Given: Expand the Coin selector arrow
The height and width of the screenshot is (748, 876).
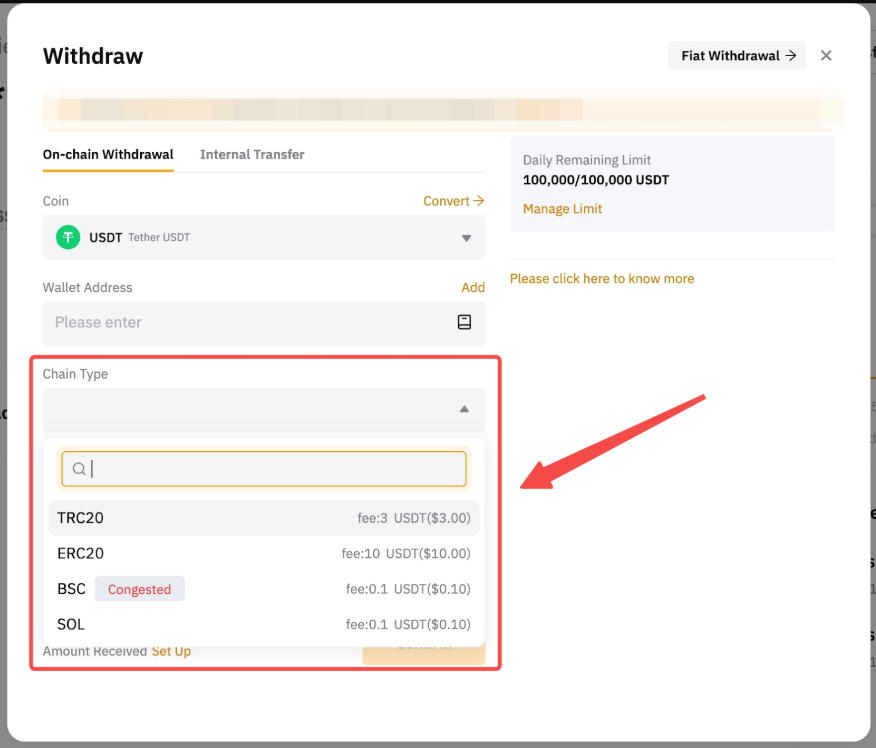Looking at the screenshot, I should pos(466,238).
